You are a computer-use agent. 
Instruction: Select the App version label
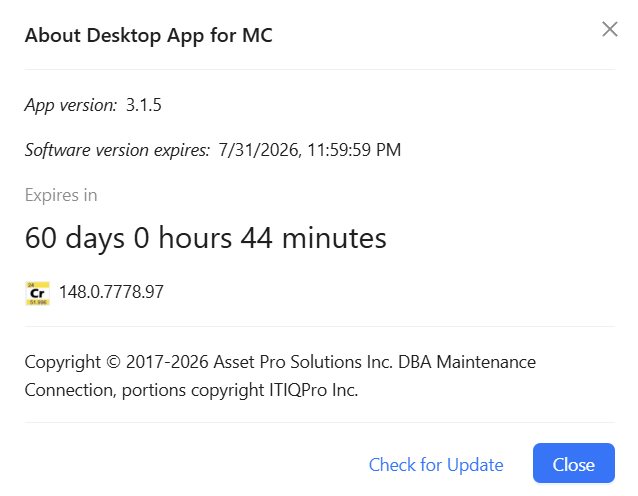tap(71, 105)
